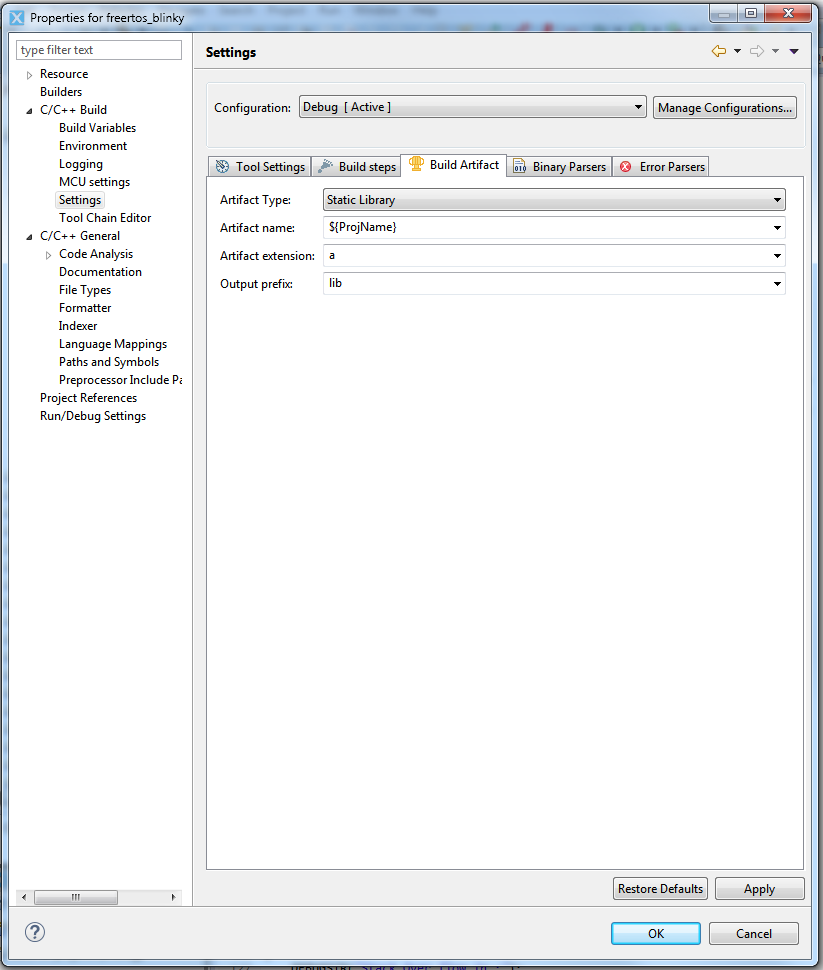The image size is (823, 970).
Task: Click the forward navigation arrow icon
Action: [755, 51]
